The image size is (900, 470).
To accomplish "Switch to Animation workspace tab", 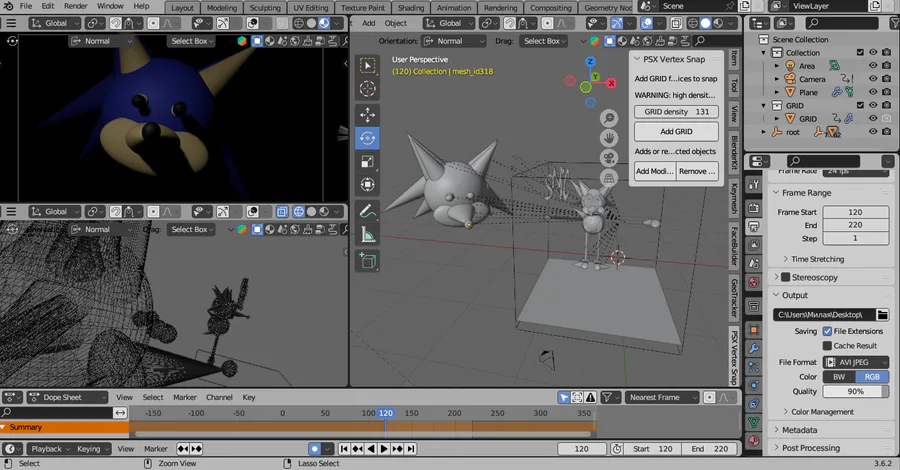I will pyautogui.click(x=453, y=8).
